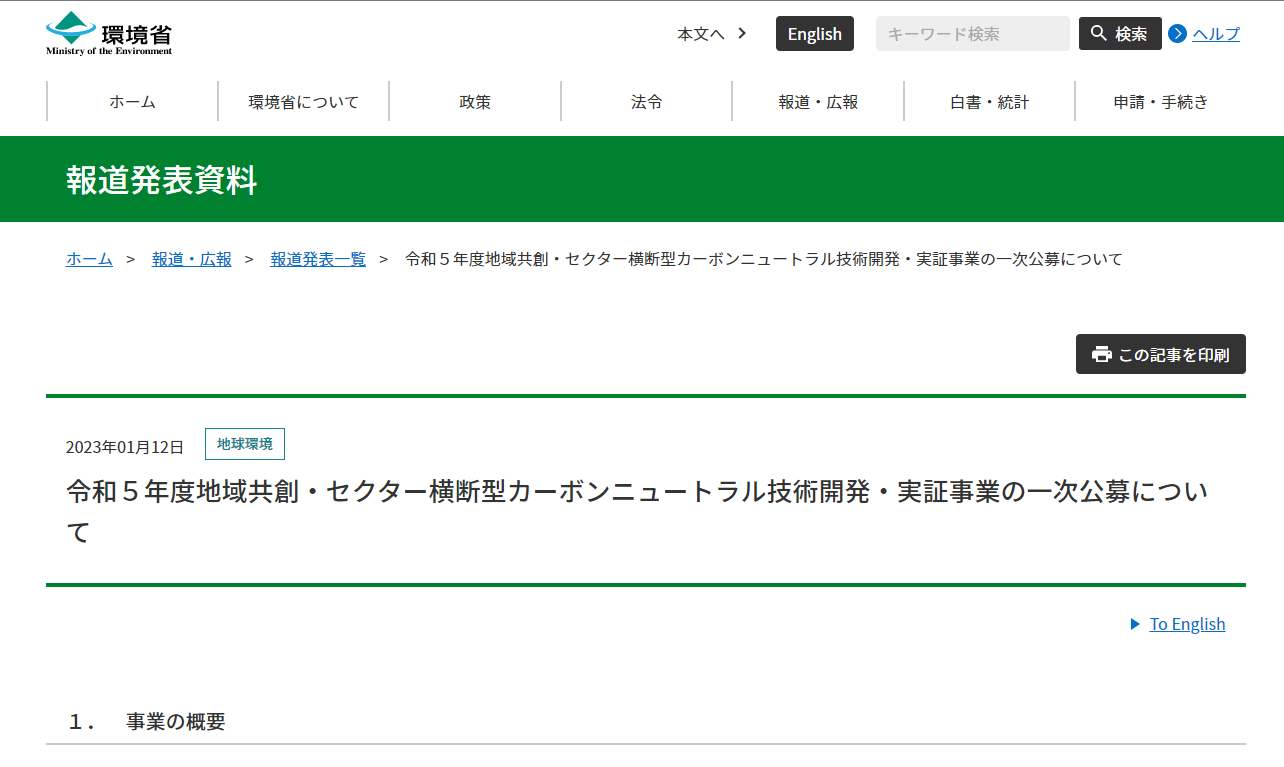The width and height of the screenshot is (1284, 767).
Task: Click the triangle beside To English
Action: coord(1135,624)
